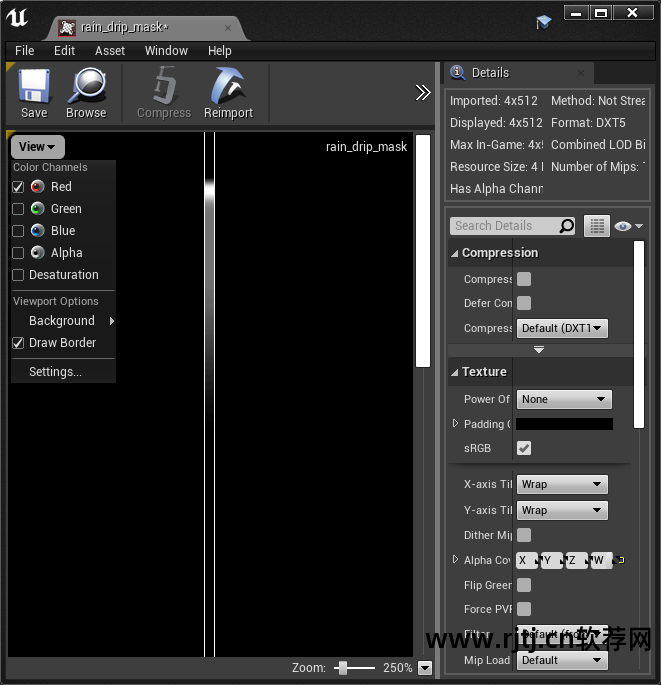Enable the Blue channel checkbox
Screen dimensions: 661x685
click(18, 231)
